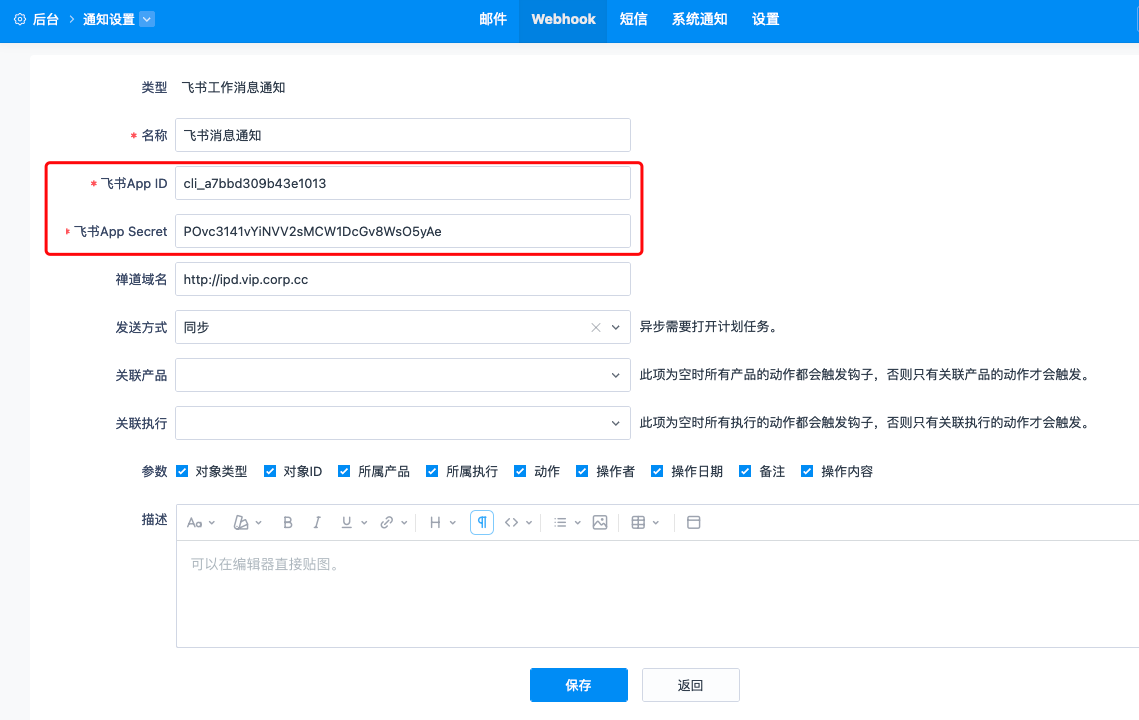Open the 关联产品 dropdown
The width and height of the screenshot is (1139, 720).
[x=402, y=375]
